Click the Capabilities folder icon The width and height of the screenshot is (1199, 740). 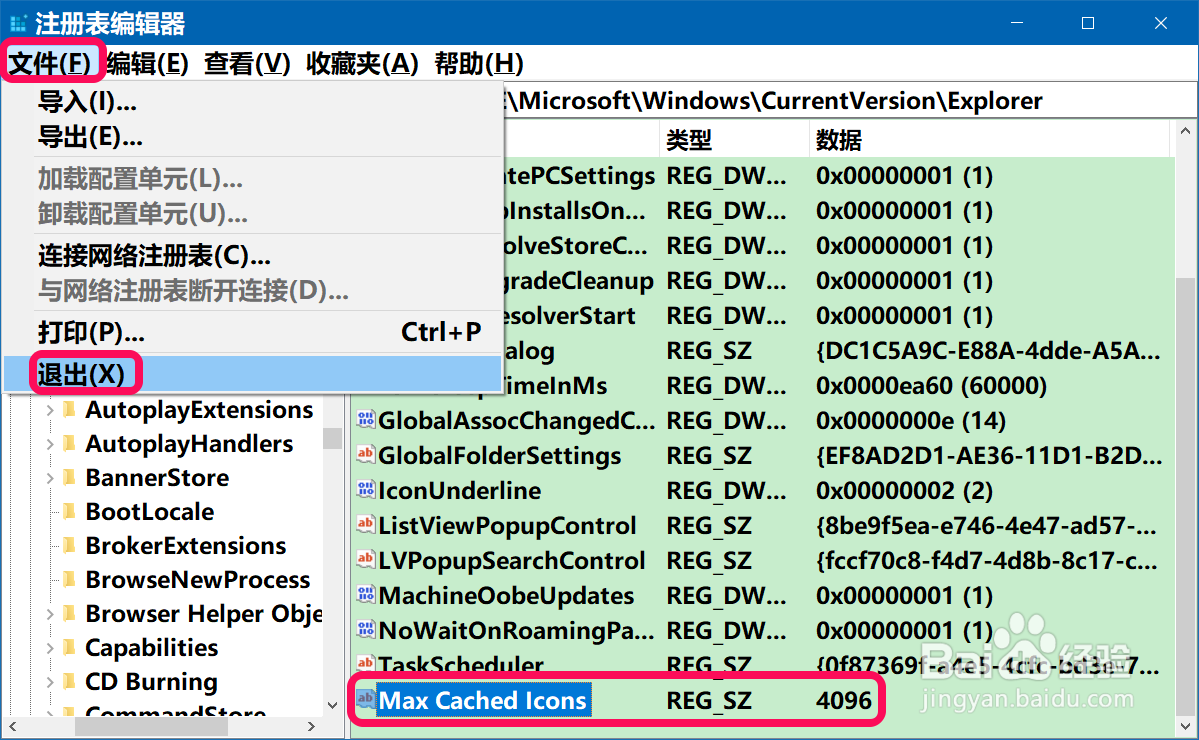[69, 648]
